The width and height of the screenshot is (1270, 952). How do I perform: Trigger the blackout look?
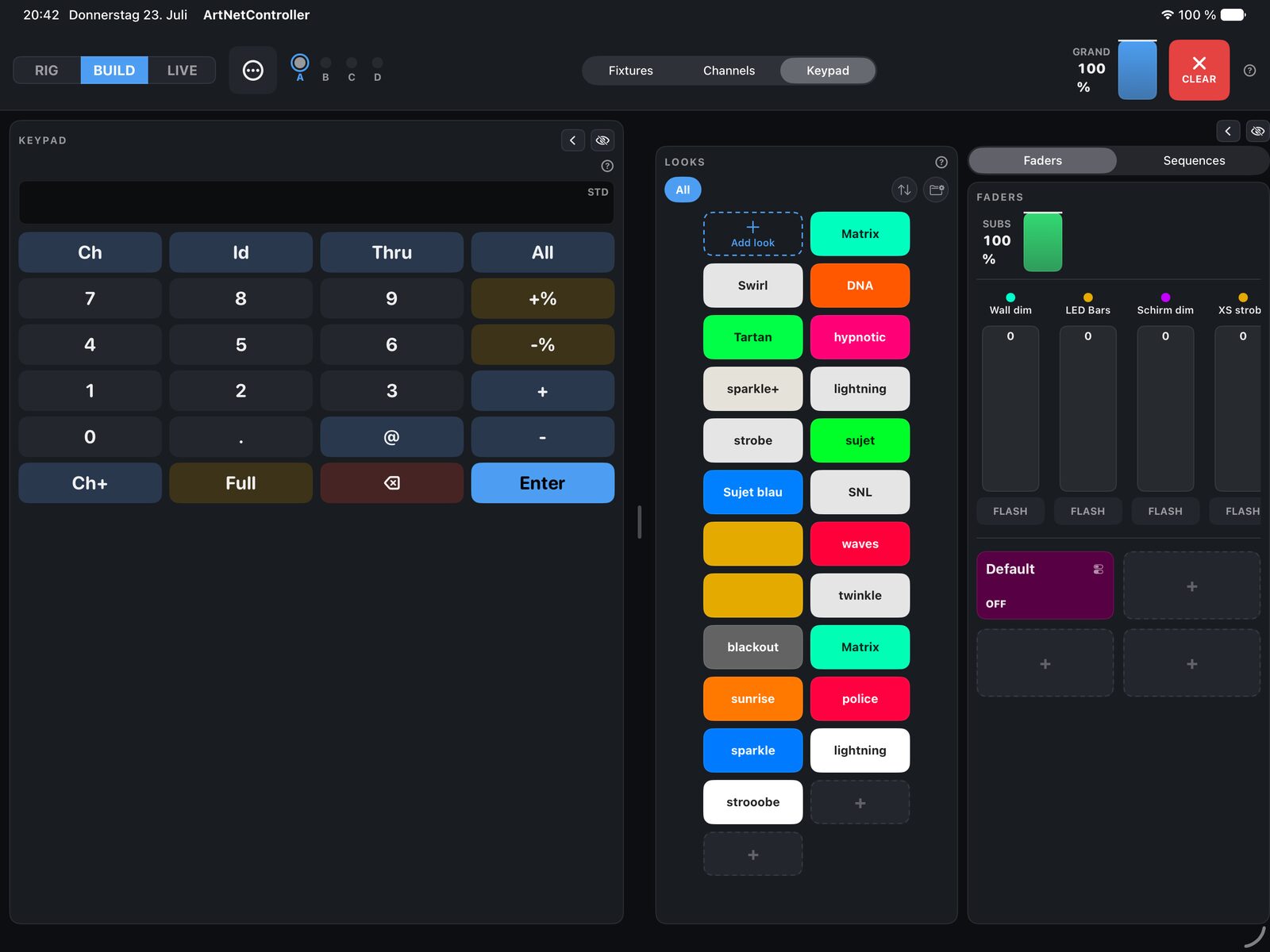752,647
